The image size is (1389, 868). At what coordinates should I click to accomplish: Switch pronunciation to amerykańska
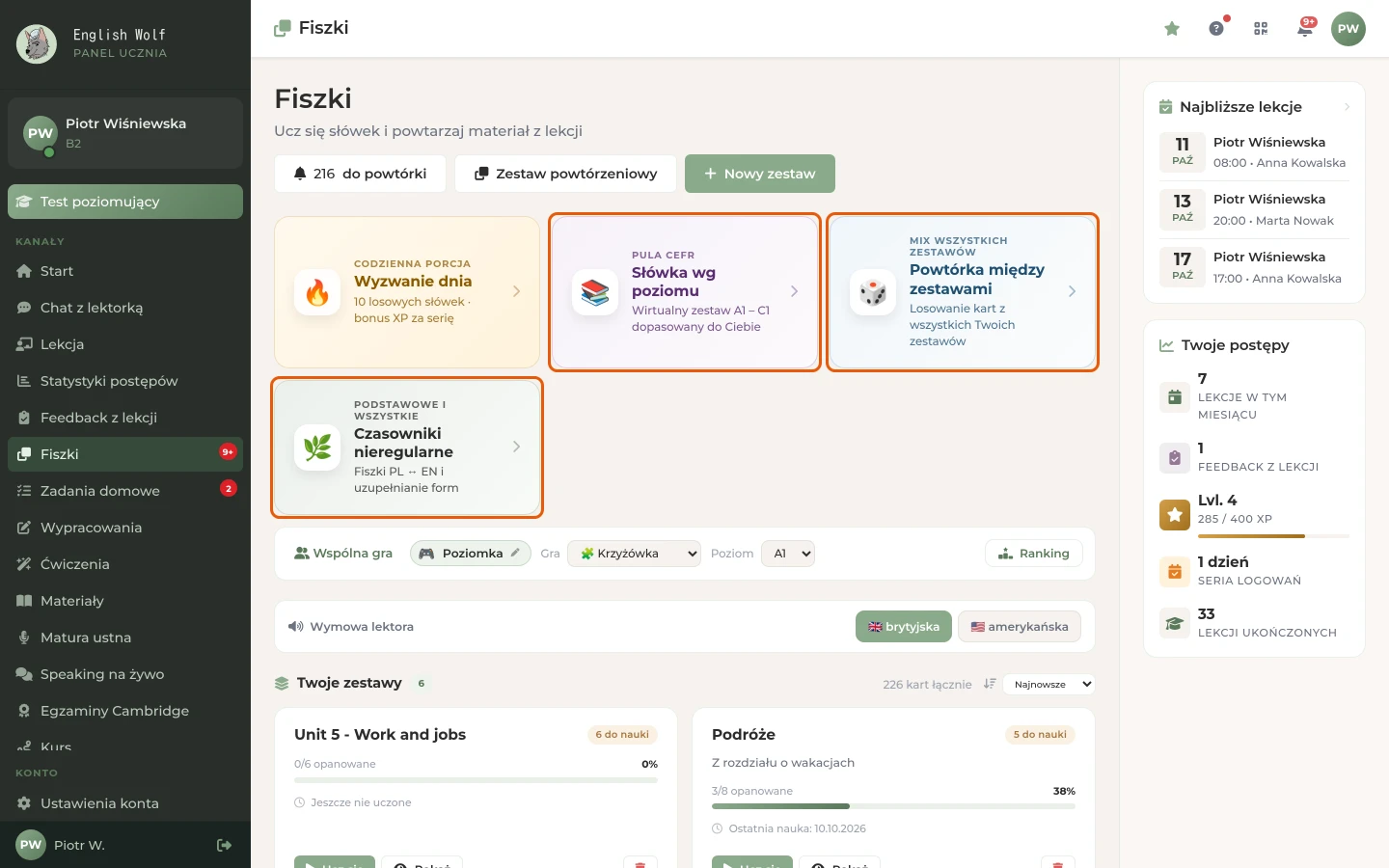[x=1020, y=627]
